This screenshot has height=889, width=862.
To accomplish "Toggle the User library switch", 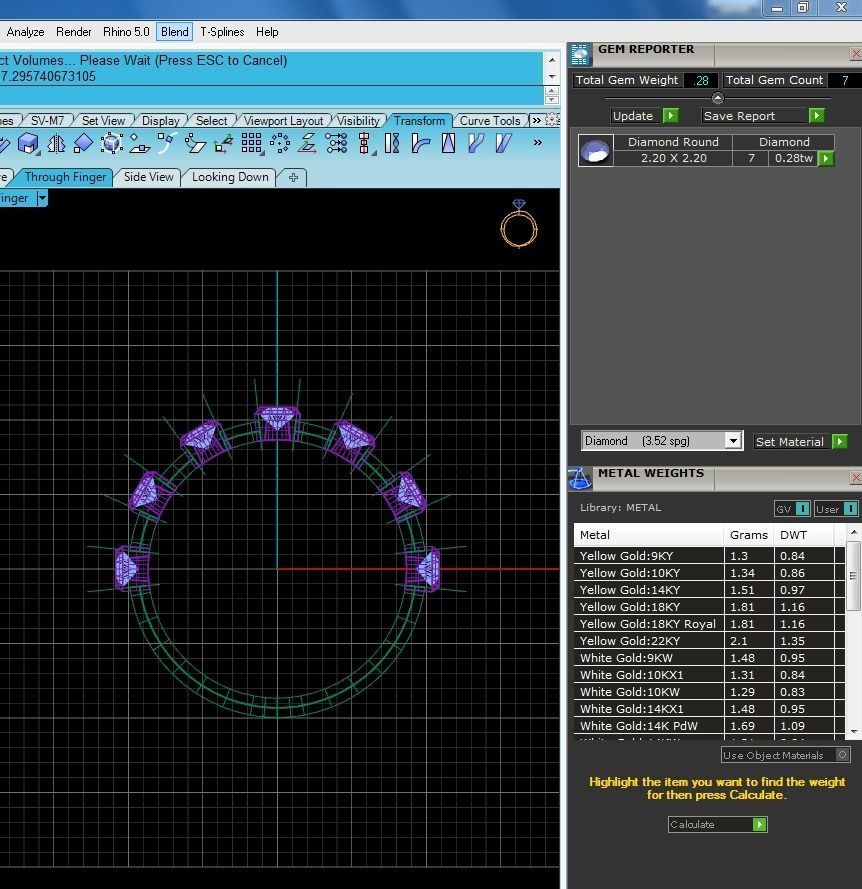I will (x=836, y=509).
